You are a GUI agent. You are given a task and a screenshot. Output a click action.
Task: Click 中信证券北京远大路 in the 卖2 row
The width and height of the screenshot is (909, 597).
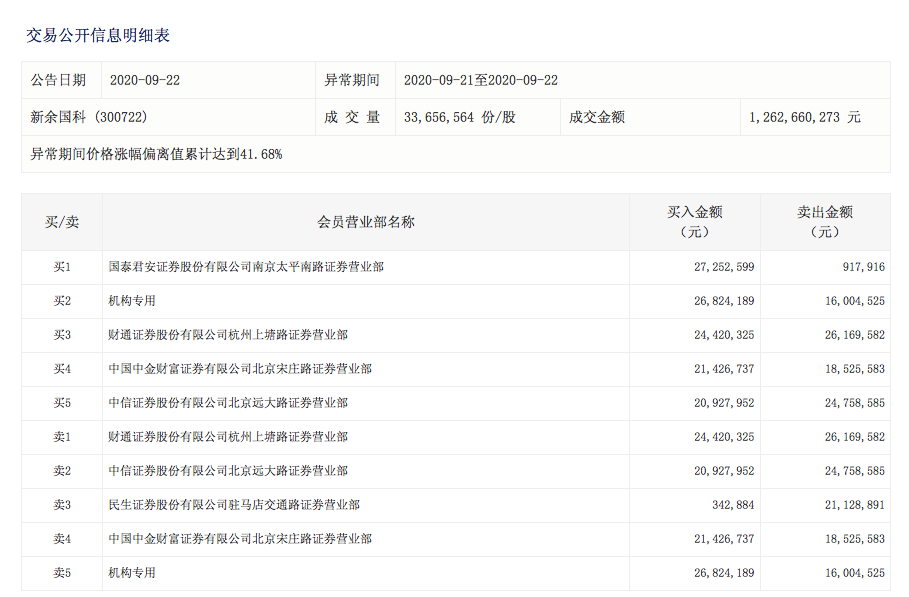[x=228, y=471]
